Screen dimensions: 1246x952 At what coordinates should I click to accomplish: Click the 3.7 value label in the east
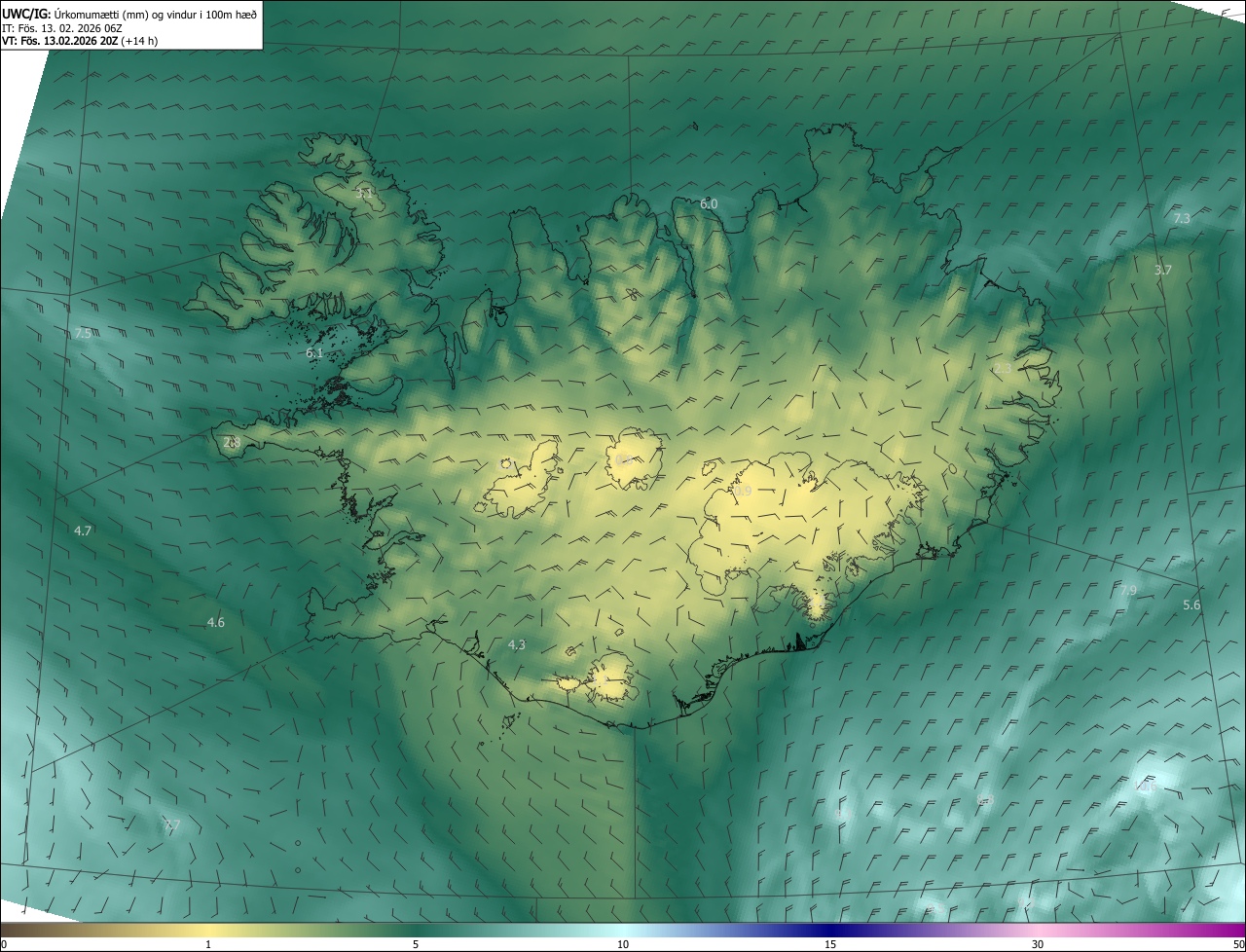click(x=1162, y=270)
